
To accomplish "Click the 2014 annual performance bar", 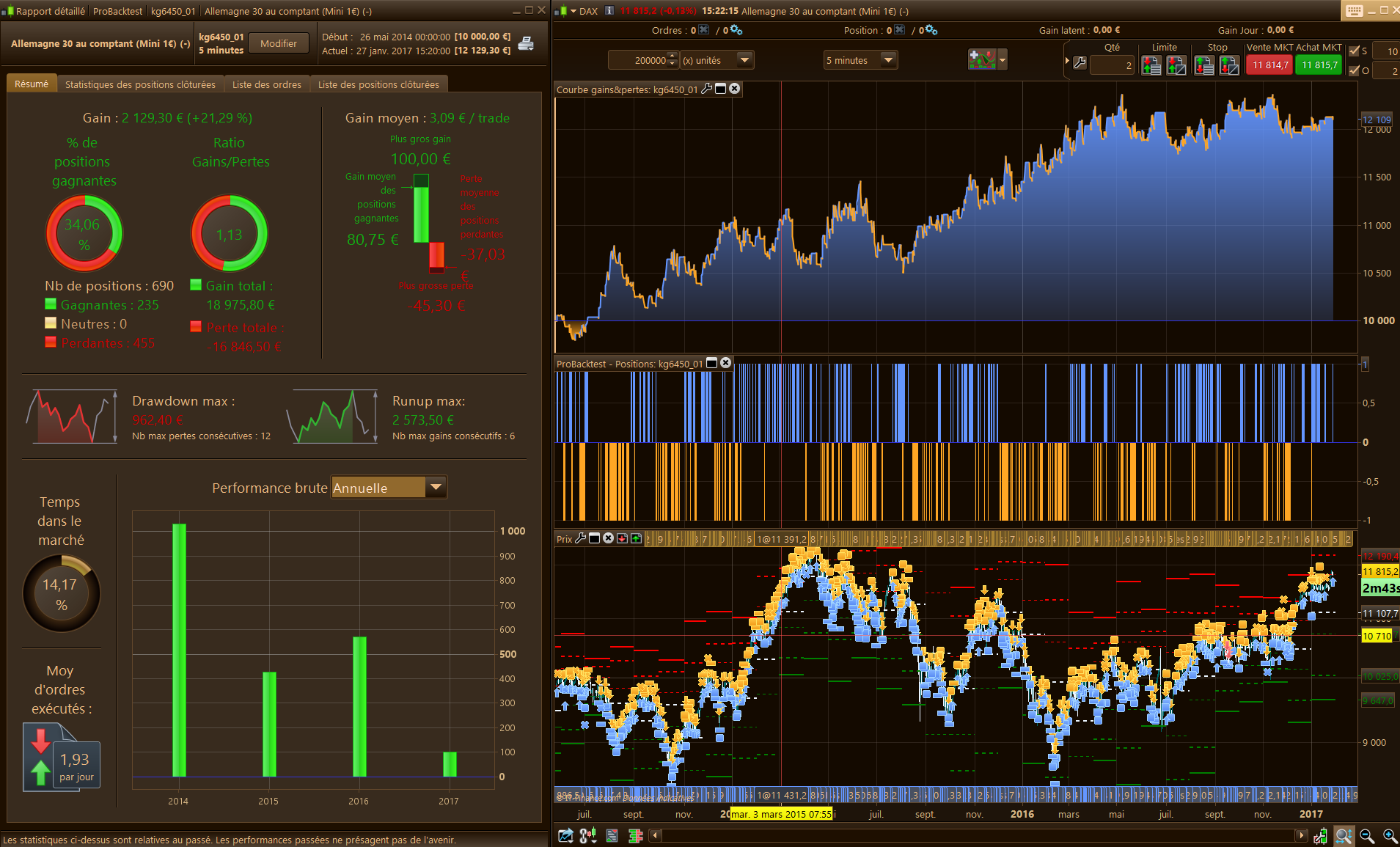I will point(179,650).
